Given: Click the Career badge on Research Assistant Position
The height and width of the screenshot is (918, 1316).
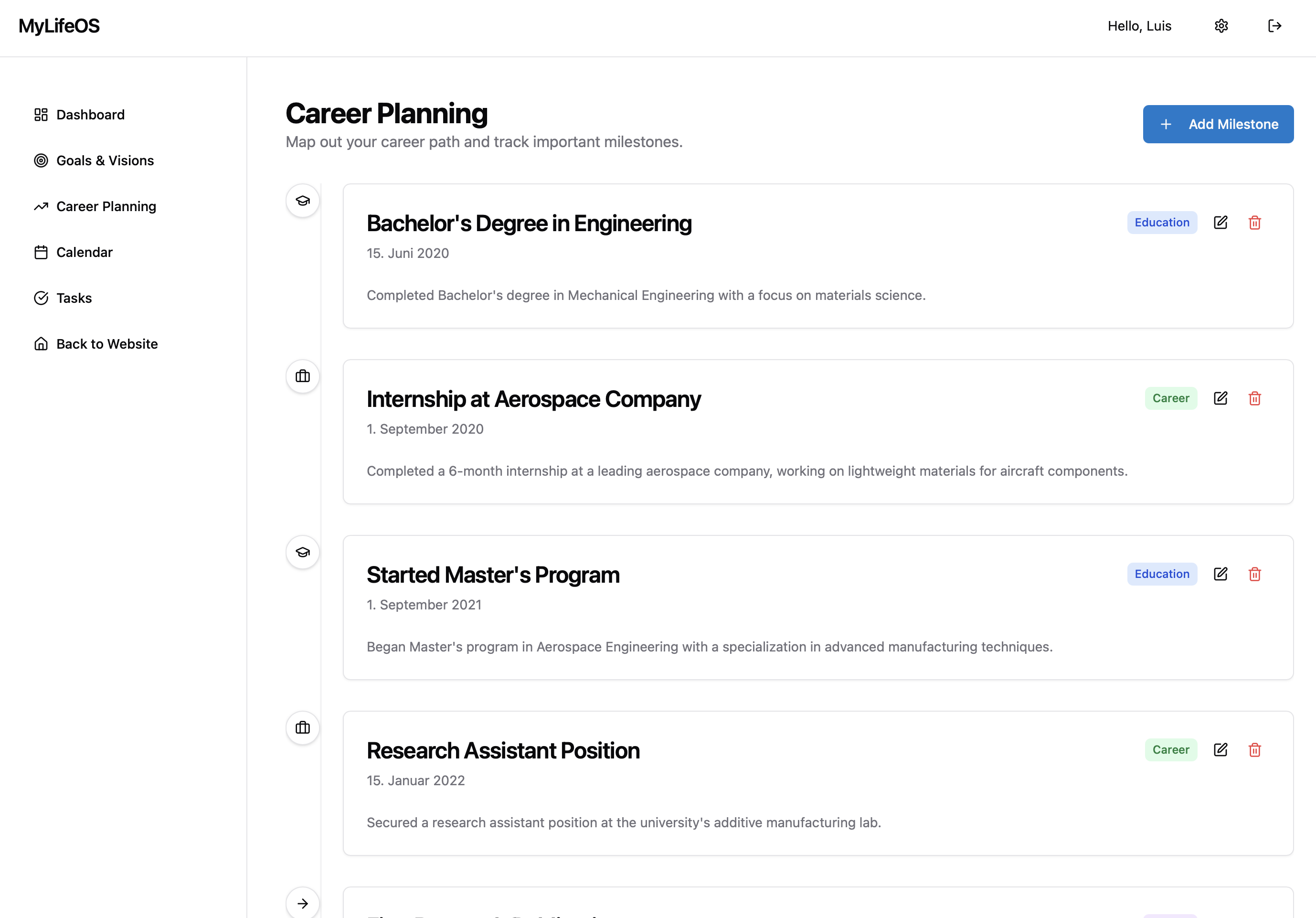Looking at the screenshot, I should coord(1171,749).
